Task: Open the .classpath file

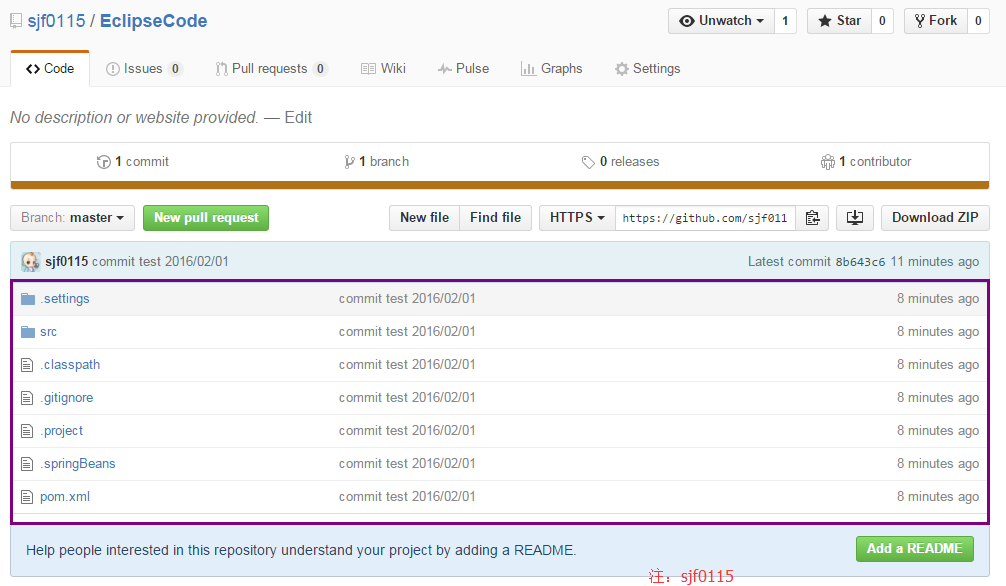Action: point(70,365)
